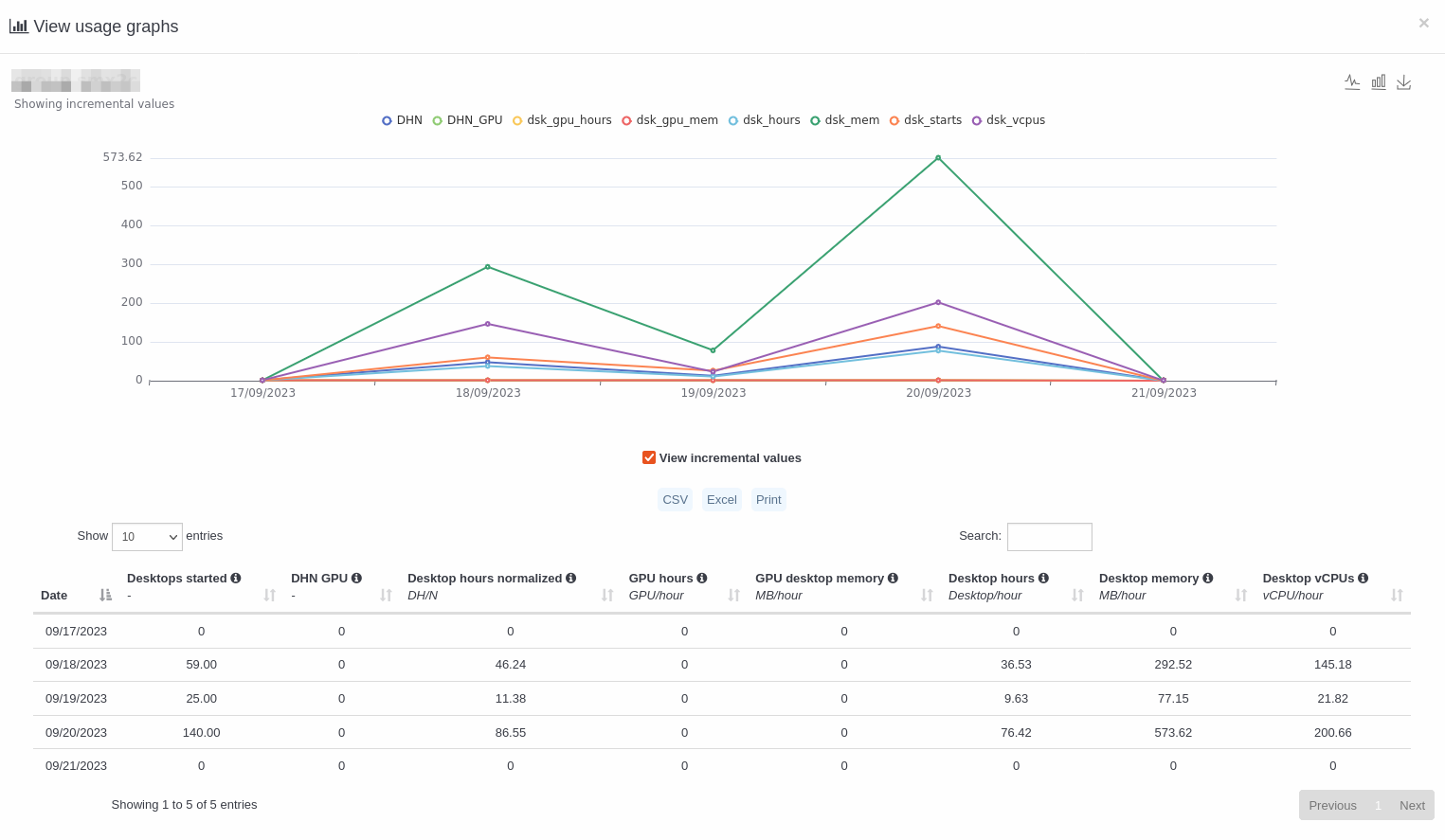Export table with Excel button
The image size is (1445, 840).
(x=721, y=500)
